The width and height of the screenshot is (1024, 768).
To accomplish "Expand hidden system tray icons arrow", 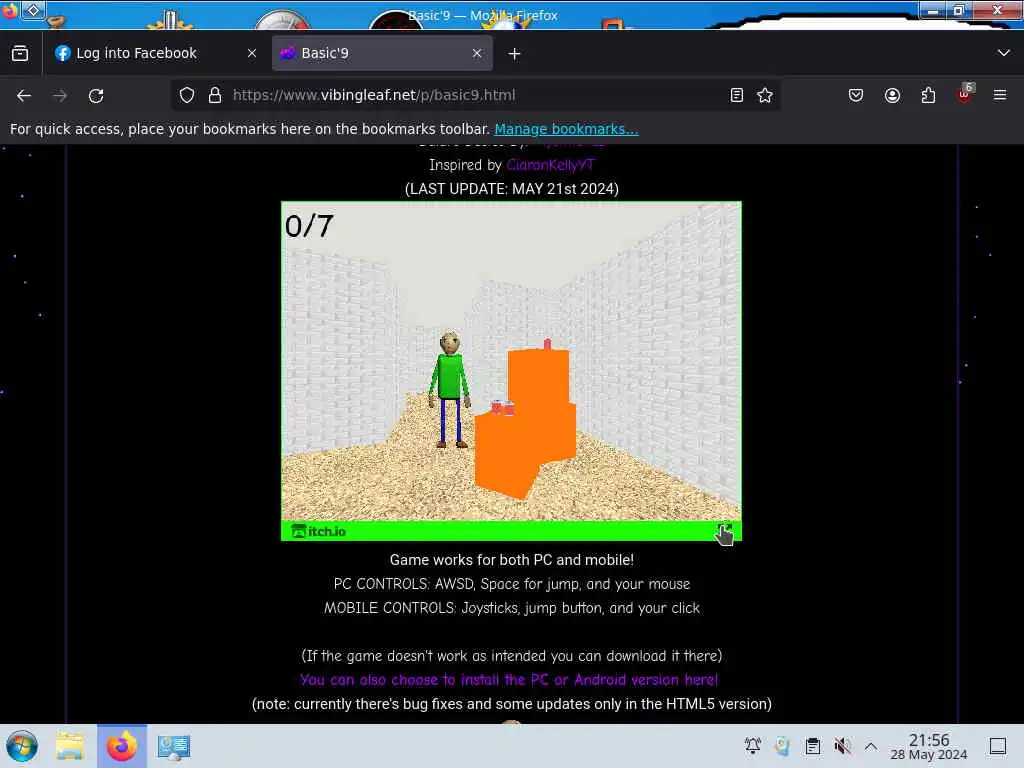I will [871, 745].
